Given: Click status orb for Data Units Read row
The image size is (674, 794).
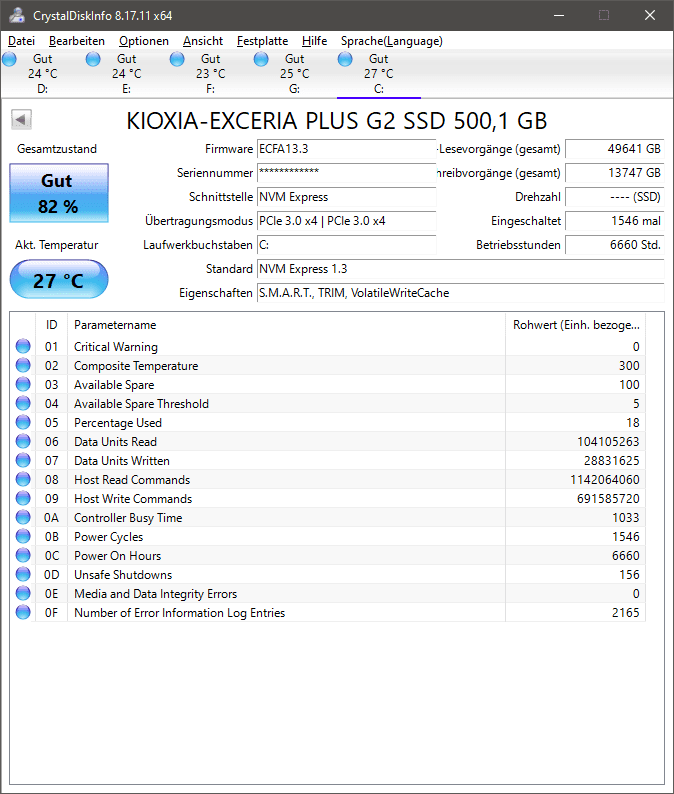Looking at the screenshot, I should 23,441.
